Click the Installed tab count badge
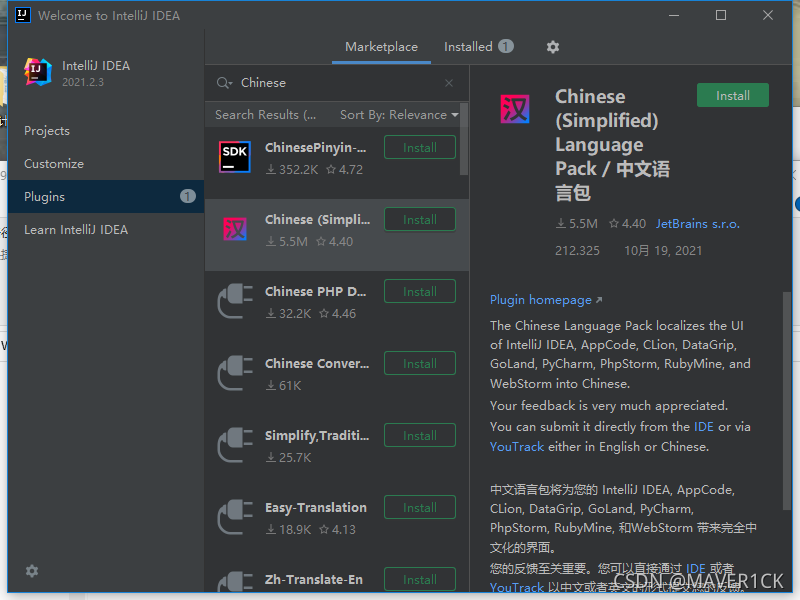This screenshot has height=600, width=800. pos(506,46)
